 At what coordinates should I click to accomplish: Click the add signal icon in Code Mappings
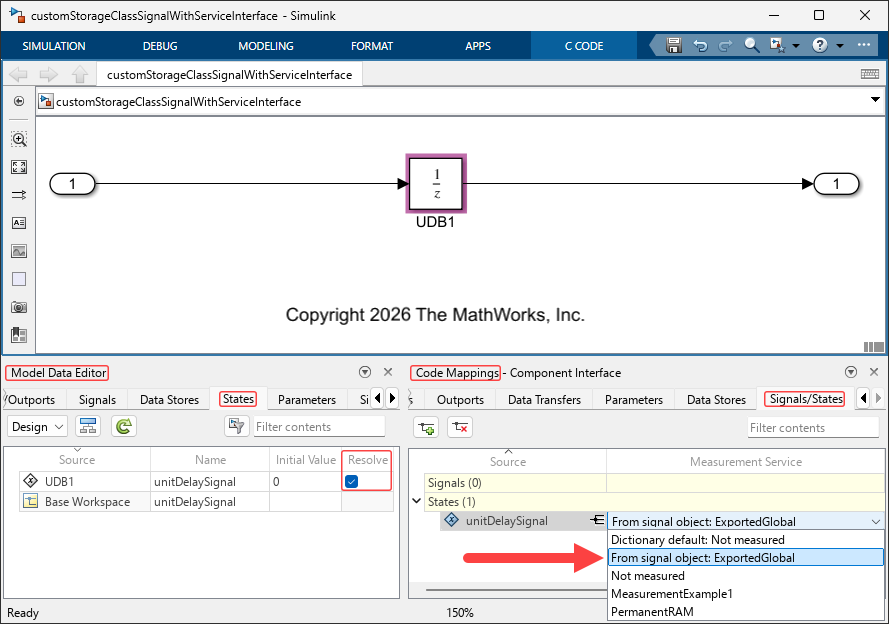click(x=427, y=427)
